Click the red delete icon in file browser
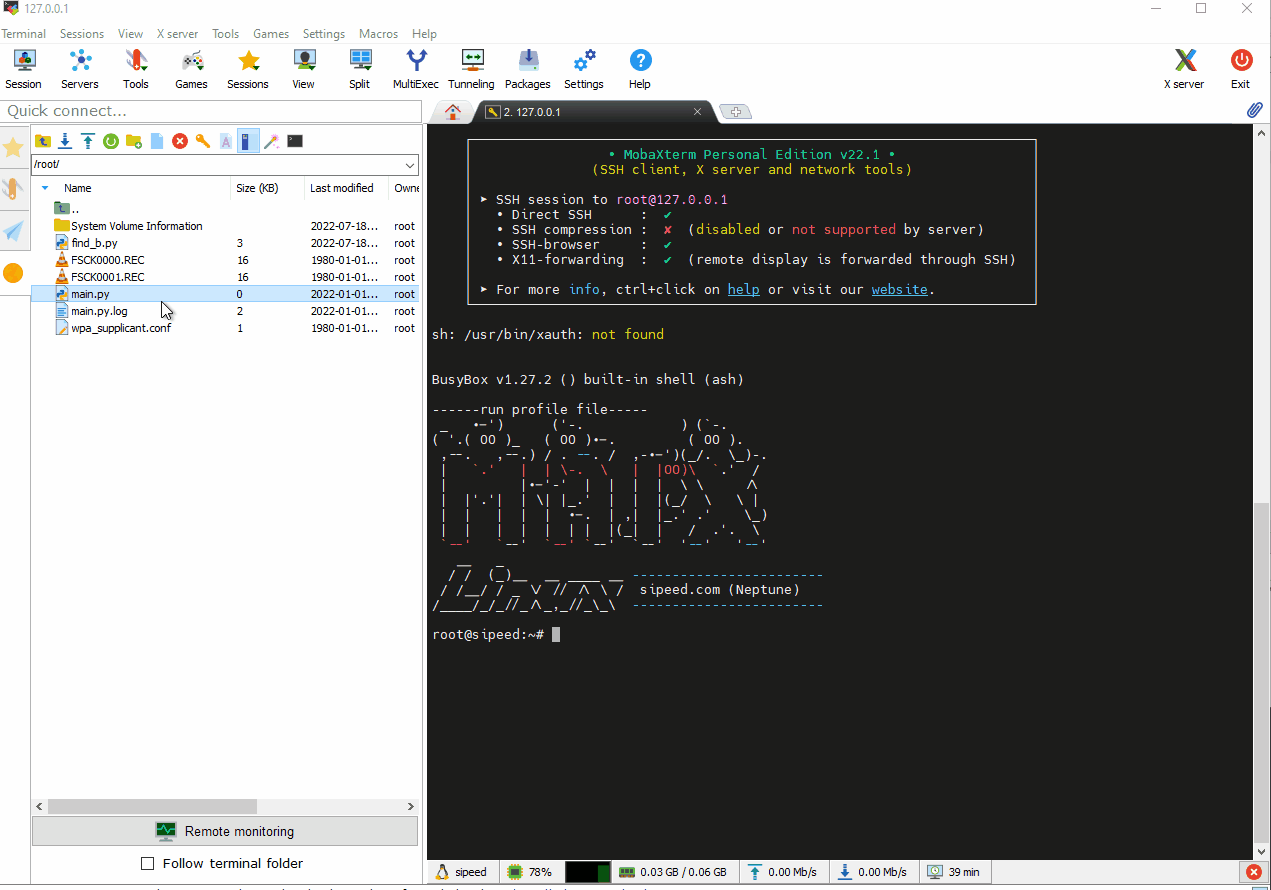The image size is (1271, 890). click(180, 141)
